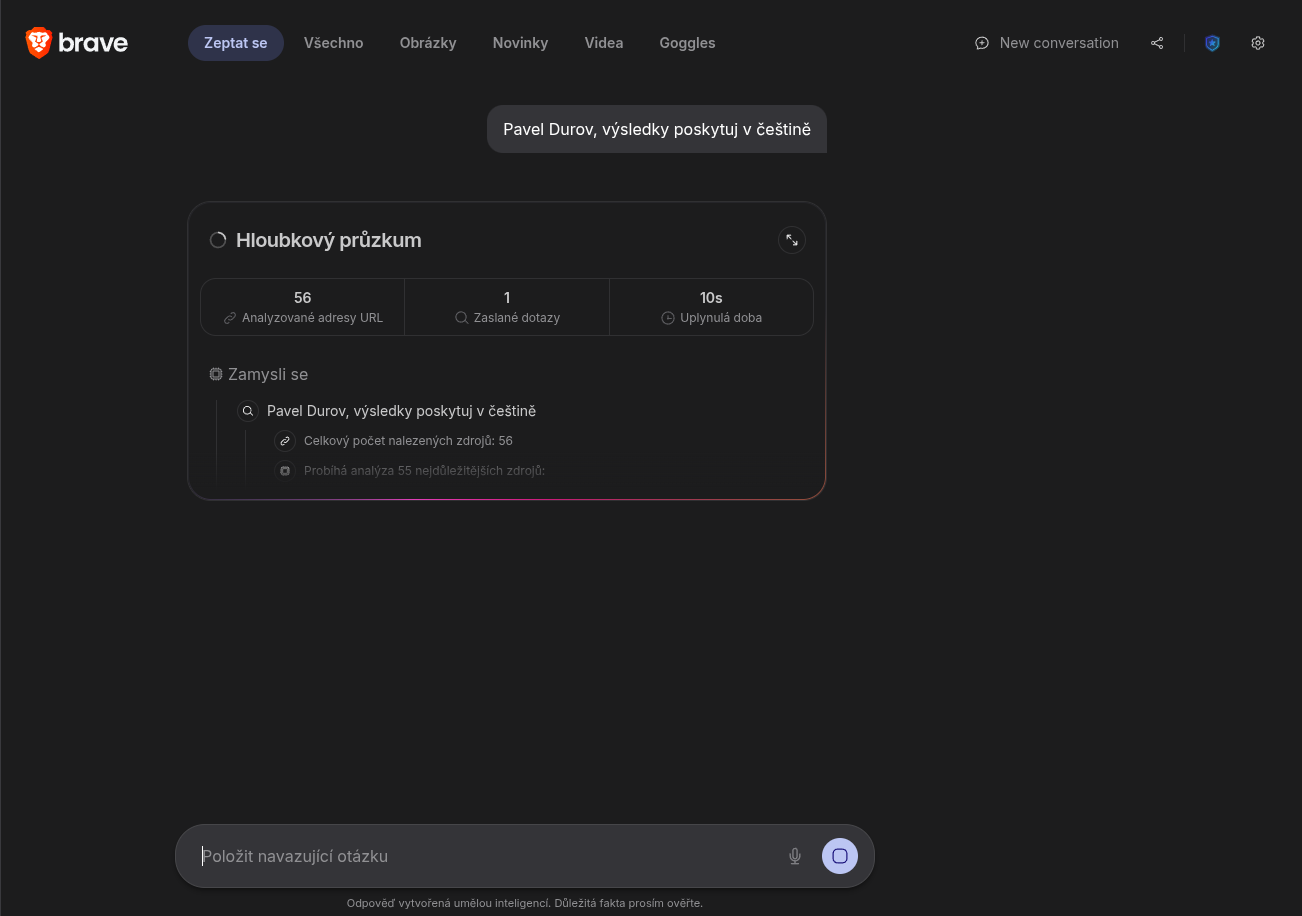This screenshot has height=916, width=1302.
Task: Click the user message bubble Pavel Durov
Action: tap(657, 129)
